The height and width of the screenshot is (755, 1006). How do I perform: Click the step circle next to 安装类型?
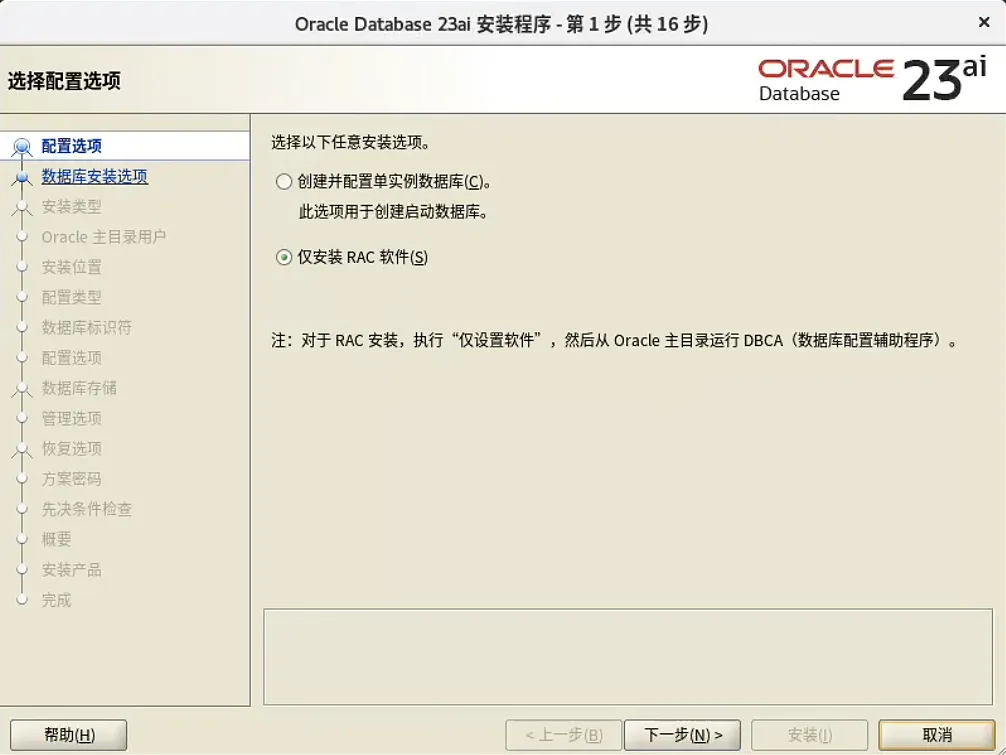22,206
